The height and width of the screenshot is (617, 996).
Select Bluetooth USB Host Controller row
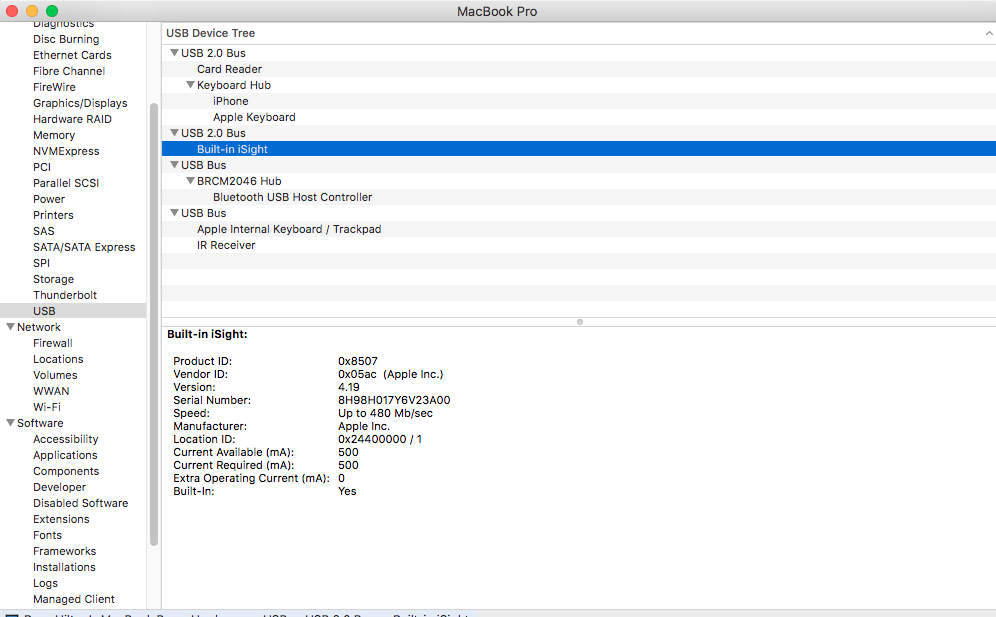tap(579, 197)
